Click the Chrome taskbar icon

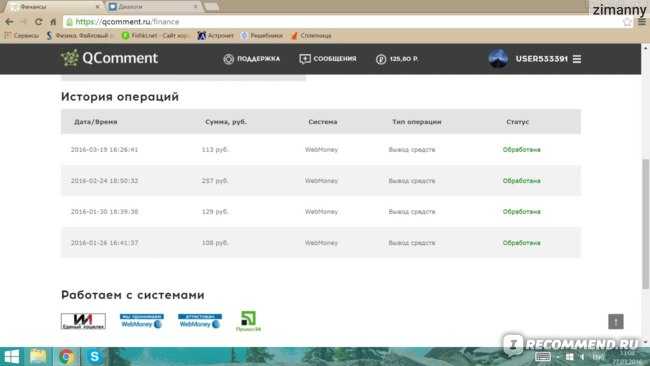(x=66, y=356)
